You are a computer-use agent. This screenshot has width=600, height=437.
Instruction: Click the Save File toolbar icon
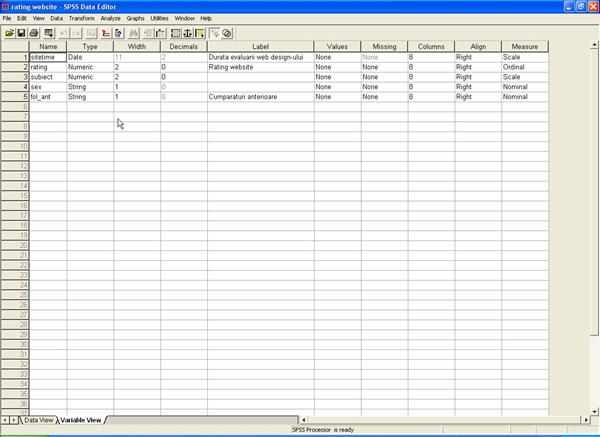pos(21,33)
